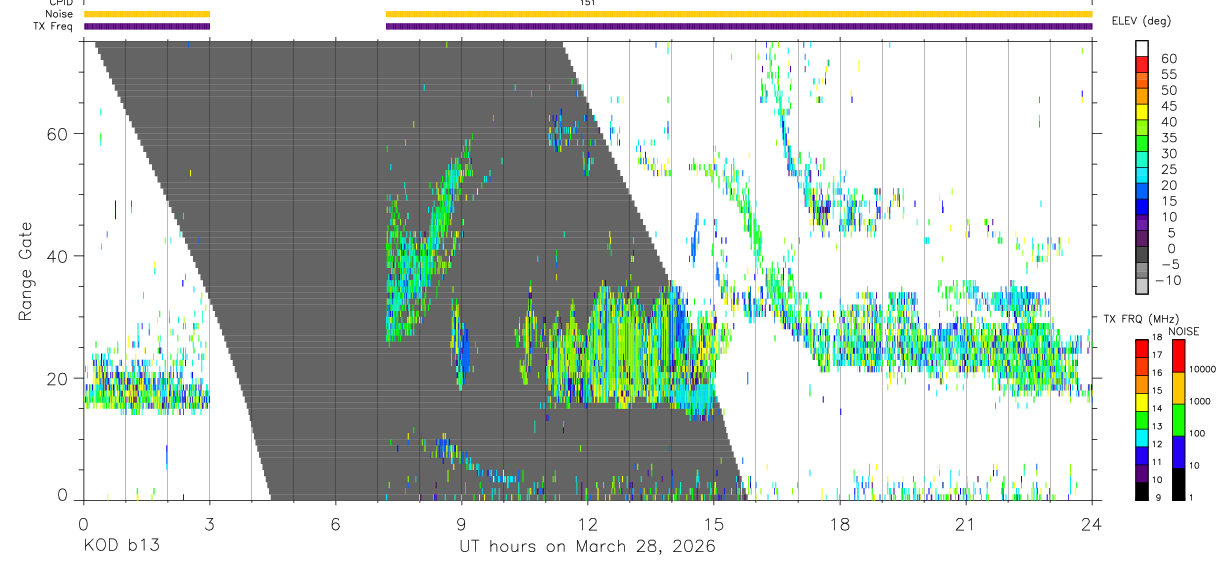Click the '12' tick on the UT hours axis

[587, 523]
